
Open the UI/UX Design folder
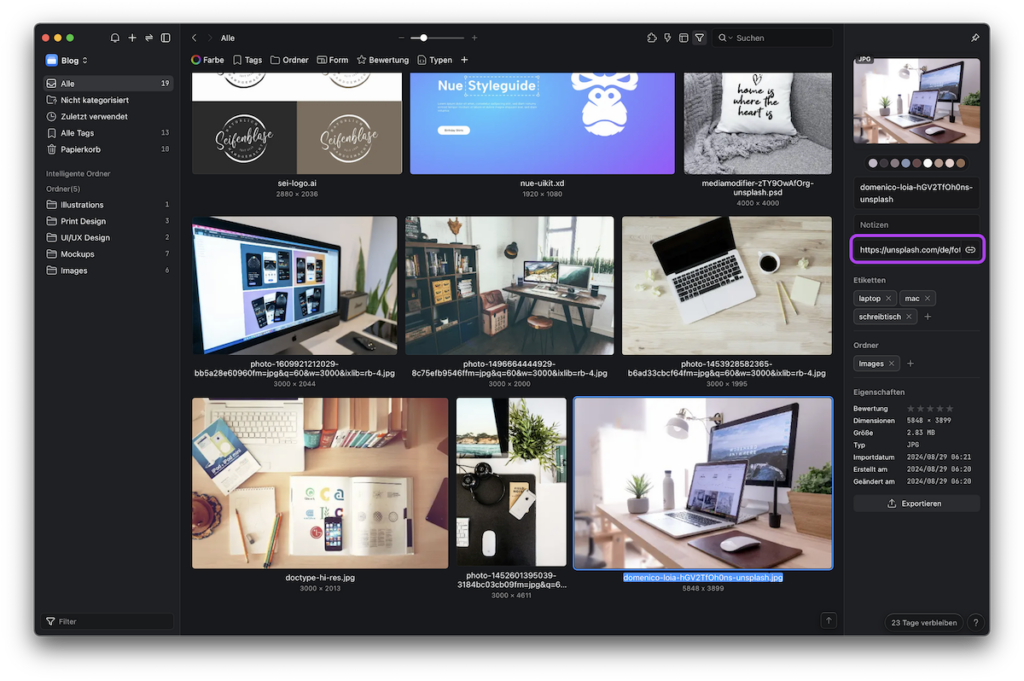click(x=108, y=238)
